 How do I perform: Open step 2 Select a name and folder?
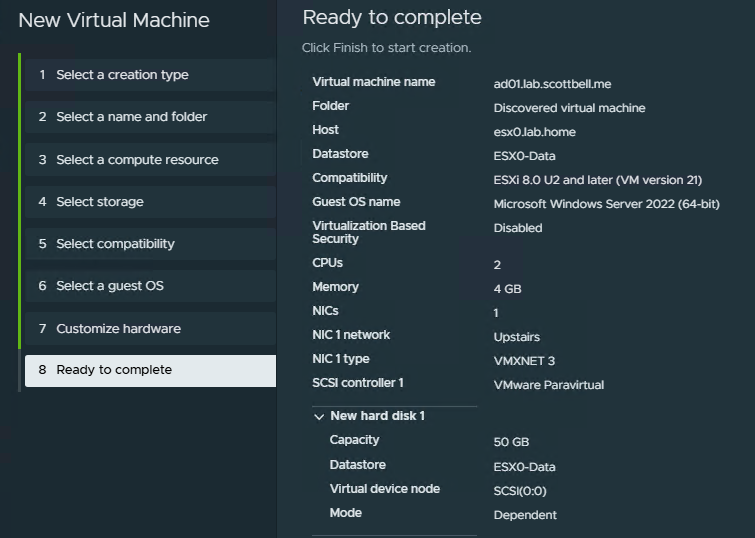pyautogui.click(x=131, y=117)
